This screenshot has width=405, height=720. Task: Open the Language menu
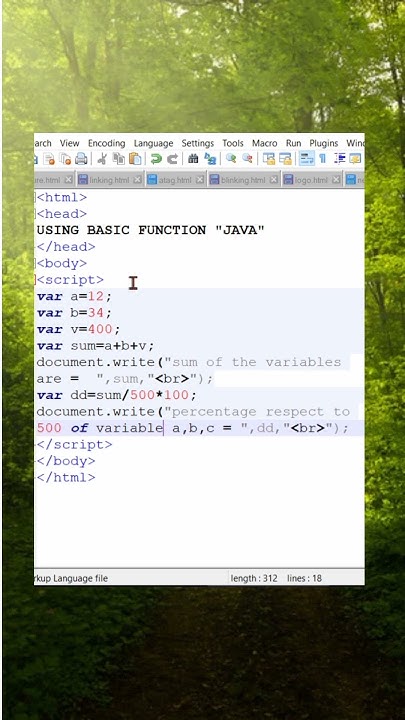(153, 143)
